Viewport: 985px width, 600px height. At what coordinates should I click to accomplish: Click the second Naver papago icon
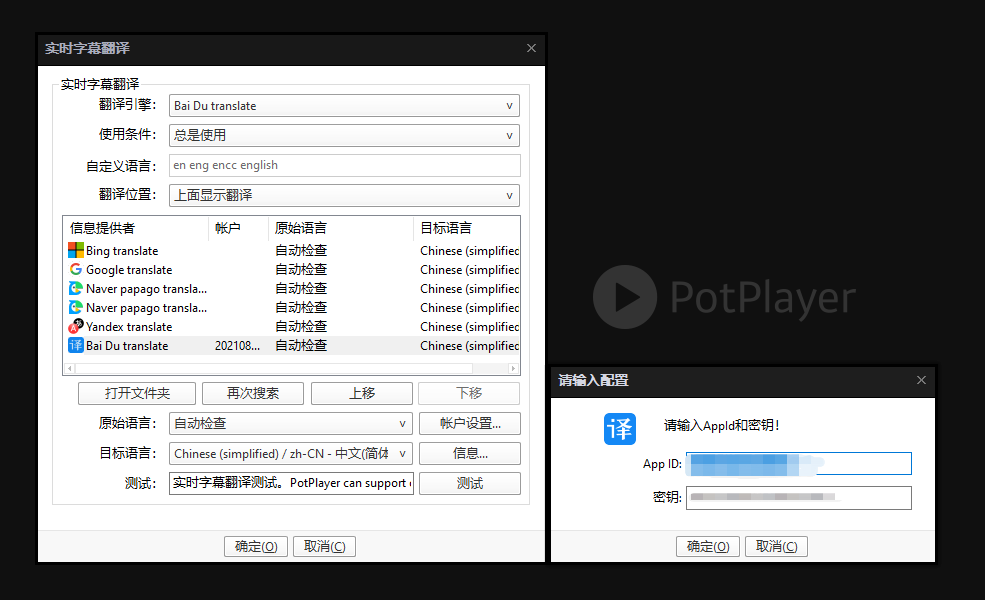click(75, 307)
